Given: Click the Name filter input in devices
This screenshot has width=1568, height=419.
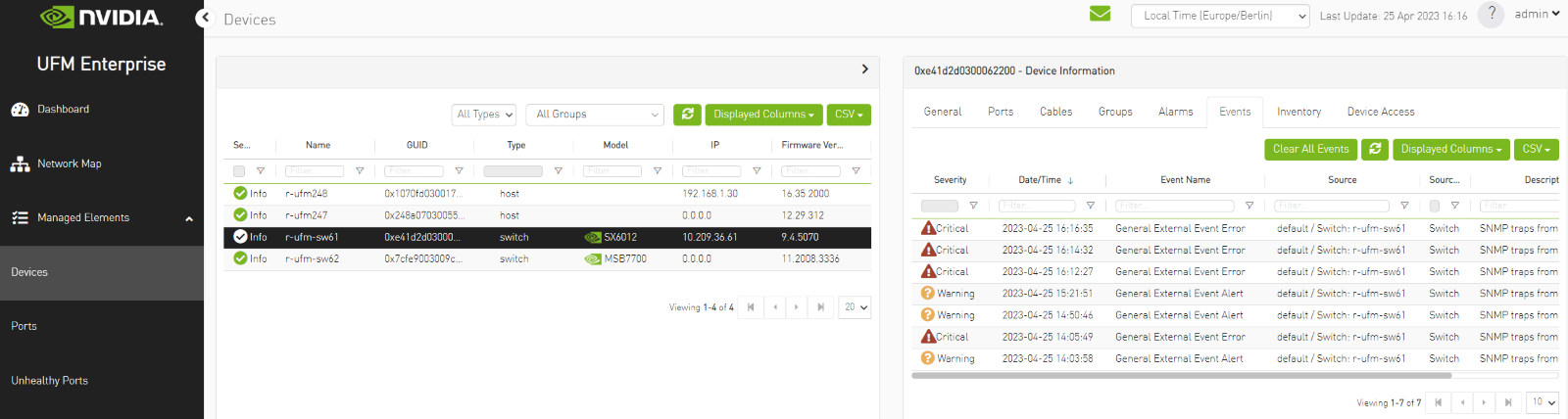Looking at the screenshot, I should pyautogui.click(x=315, y=171).
